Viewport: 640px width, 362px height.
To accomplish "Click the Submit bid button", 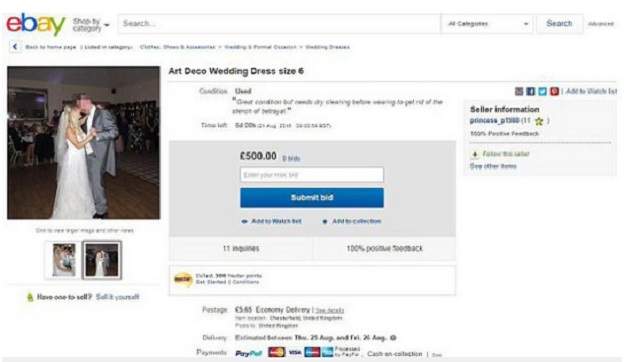I will 312,198.
